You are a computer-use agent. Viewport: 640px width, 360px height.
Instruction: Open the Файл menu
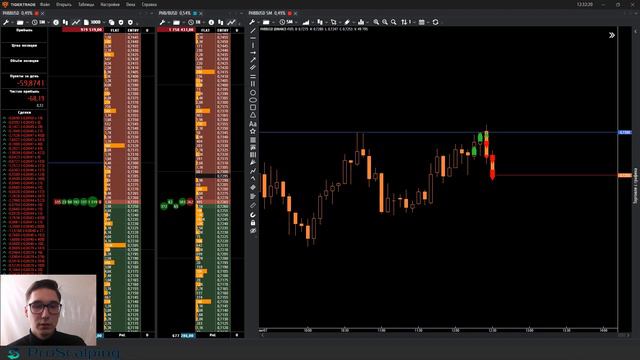45,4
